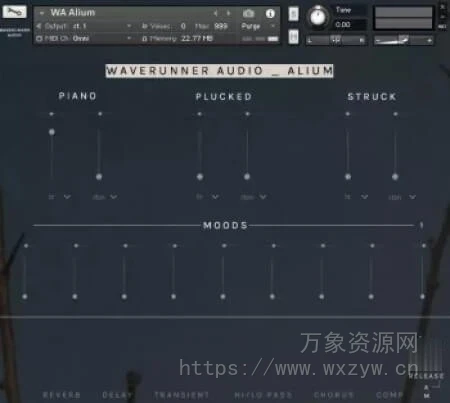
Task: Click the PLUCKED section label
Action: pos(224,97)
